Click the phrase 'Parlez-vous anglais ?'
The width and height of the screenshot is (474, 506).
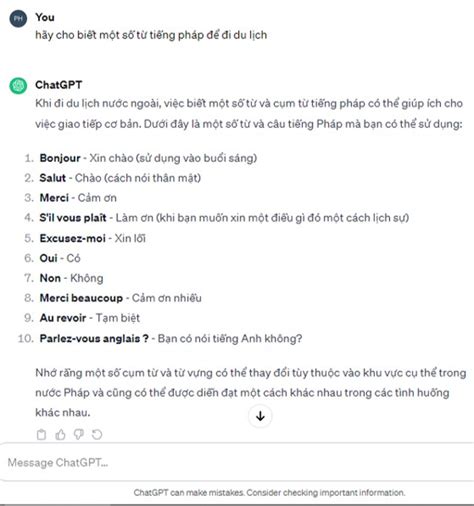click(x=94, y=339)
